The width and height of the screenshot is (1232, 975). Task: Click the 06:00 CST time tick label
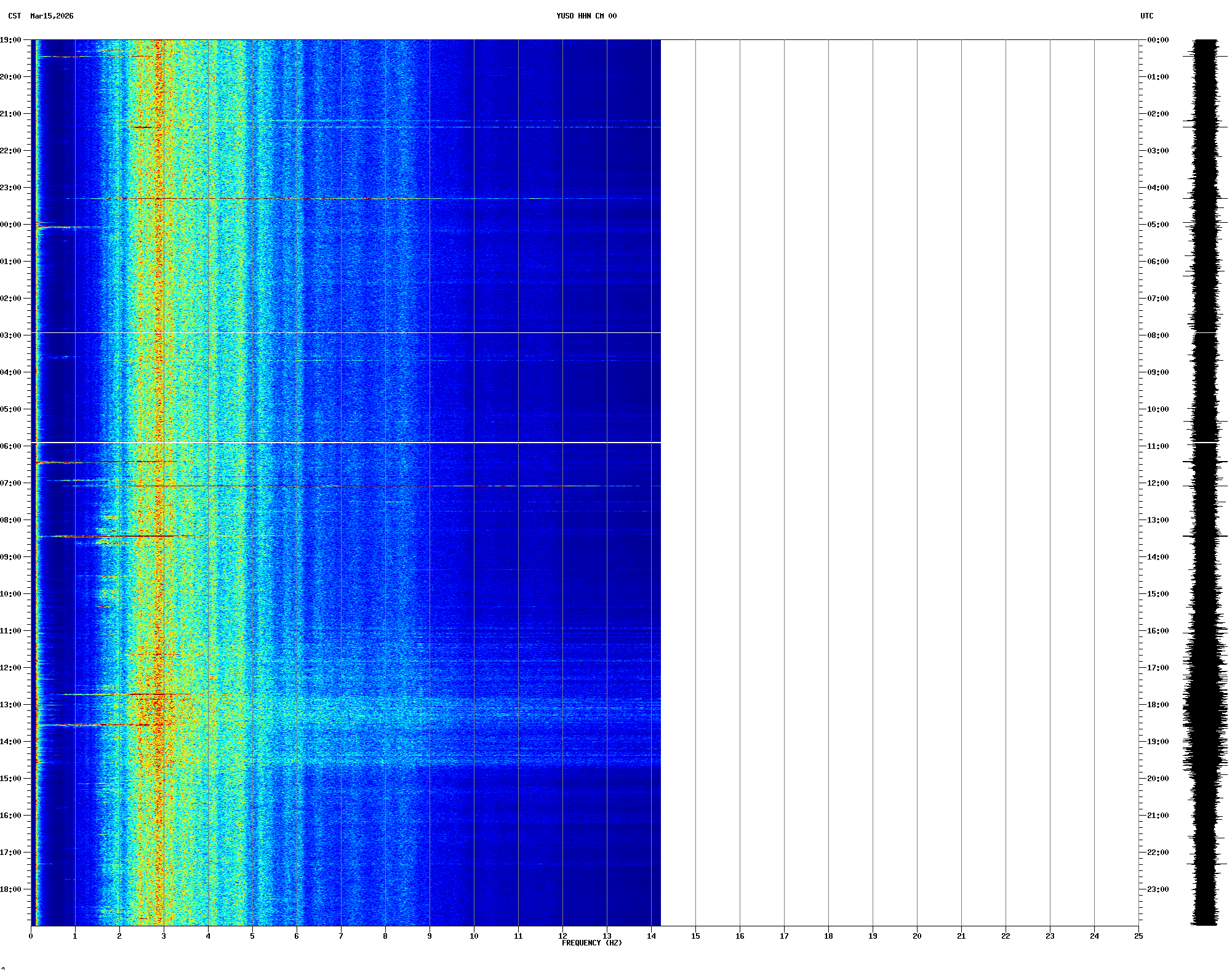click(11, 446)
